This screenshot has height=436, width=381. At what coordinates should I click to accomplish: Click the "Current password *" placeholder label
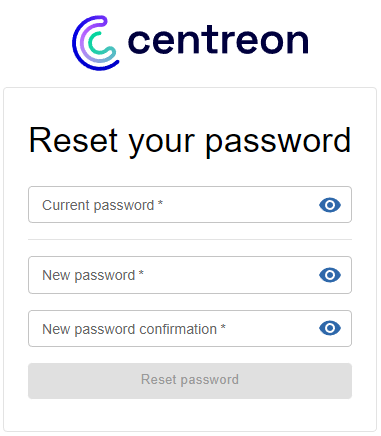[102, 205]
